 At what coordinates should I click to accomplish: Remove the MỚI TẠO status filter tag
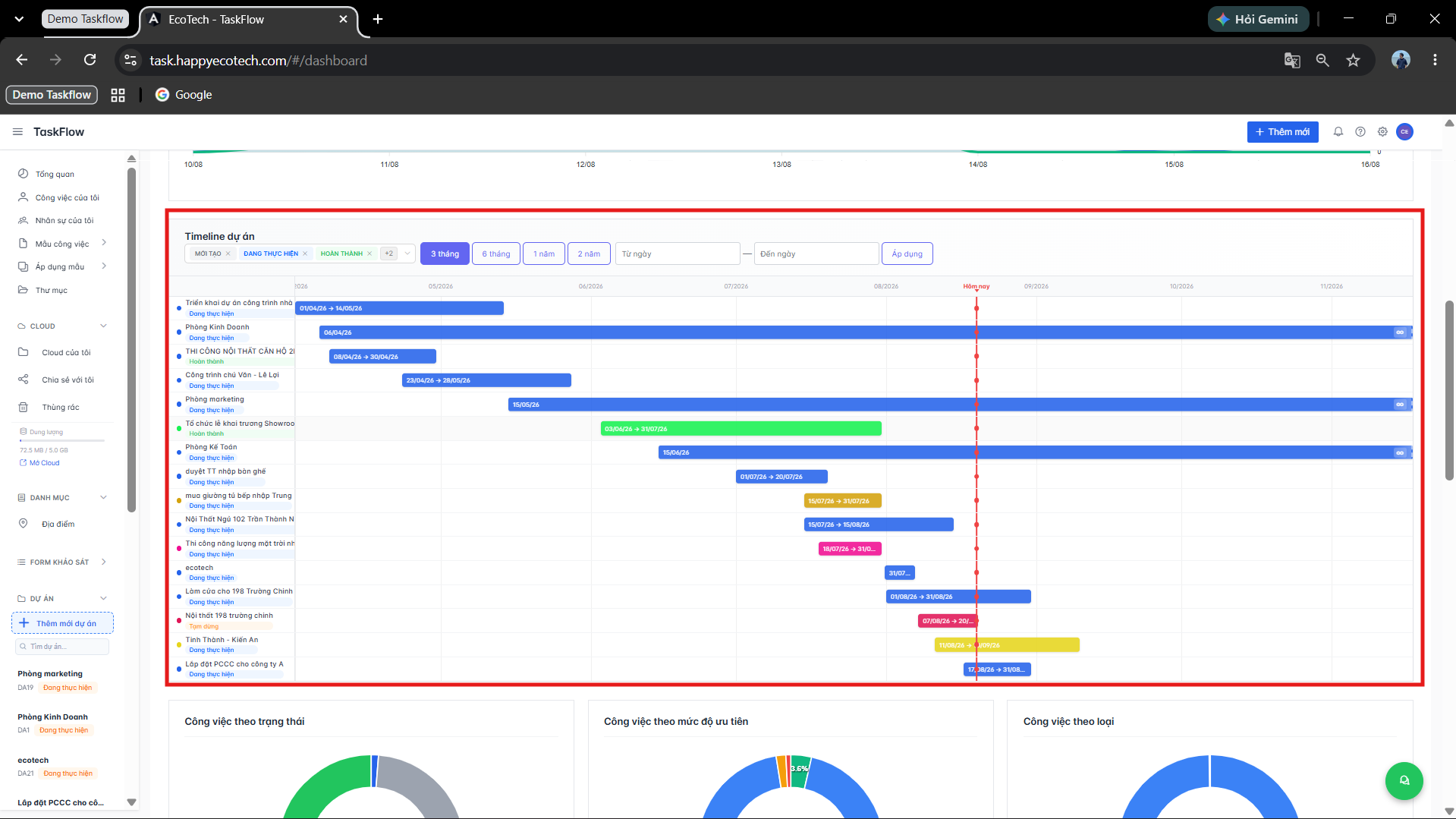(x=228, y=254)
